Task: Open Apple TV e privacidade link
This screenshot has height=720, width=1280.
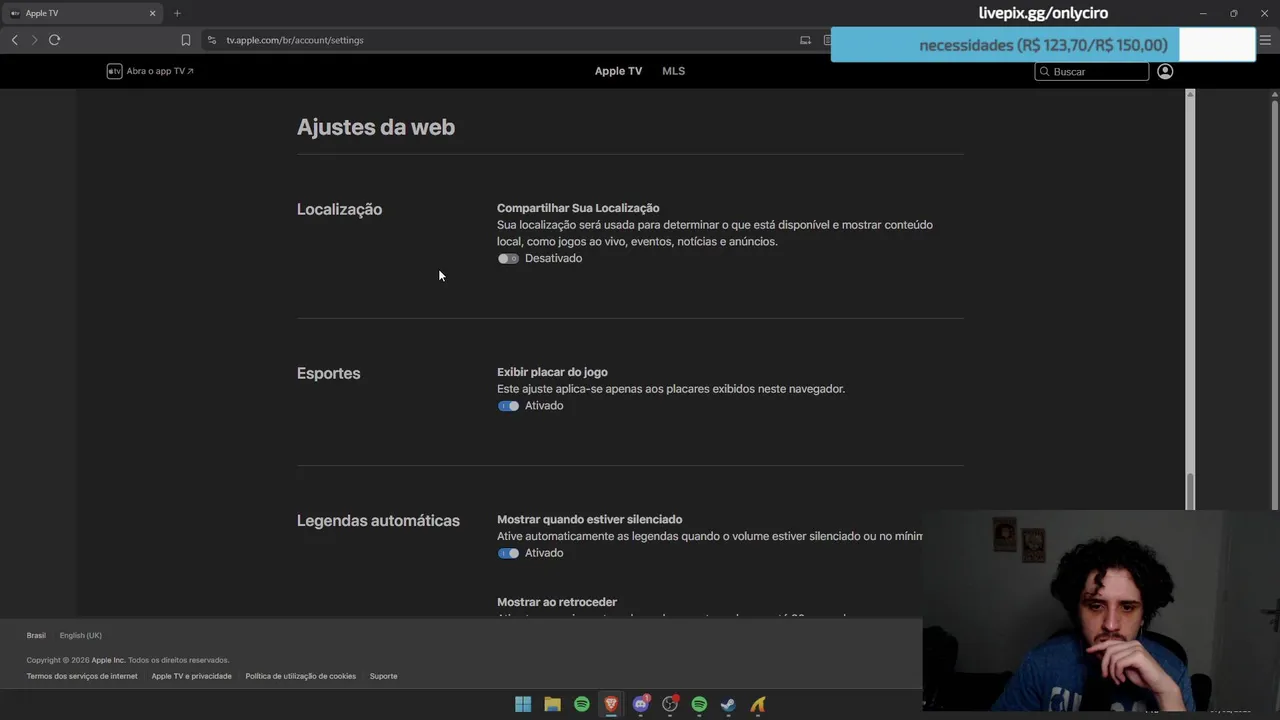Action: point(191,676)
